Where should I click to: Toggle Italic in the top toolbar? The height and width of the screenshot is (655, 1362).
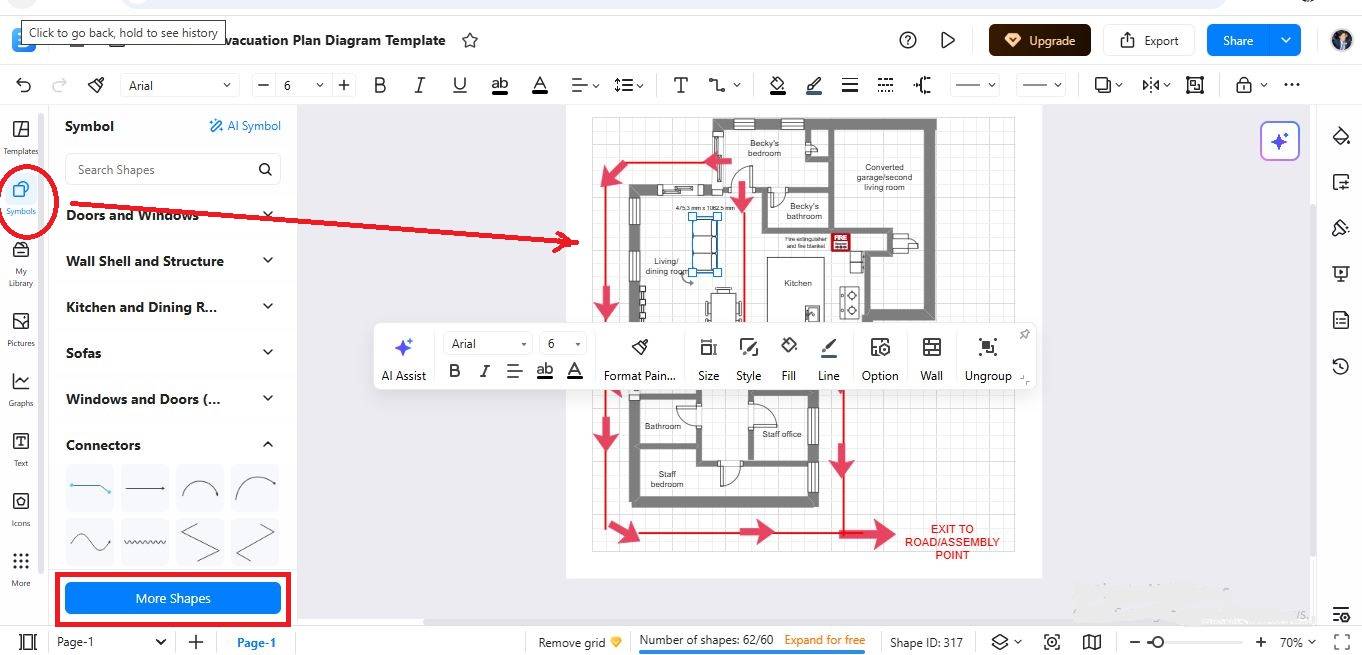pos(420,85)
